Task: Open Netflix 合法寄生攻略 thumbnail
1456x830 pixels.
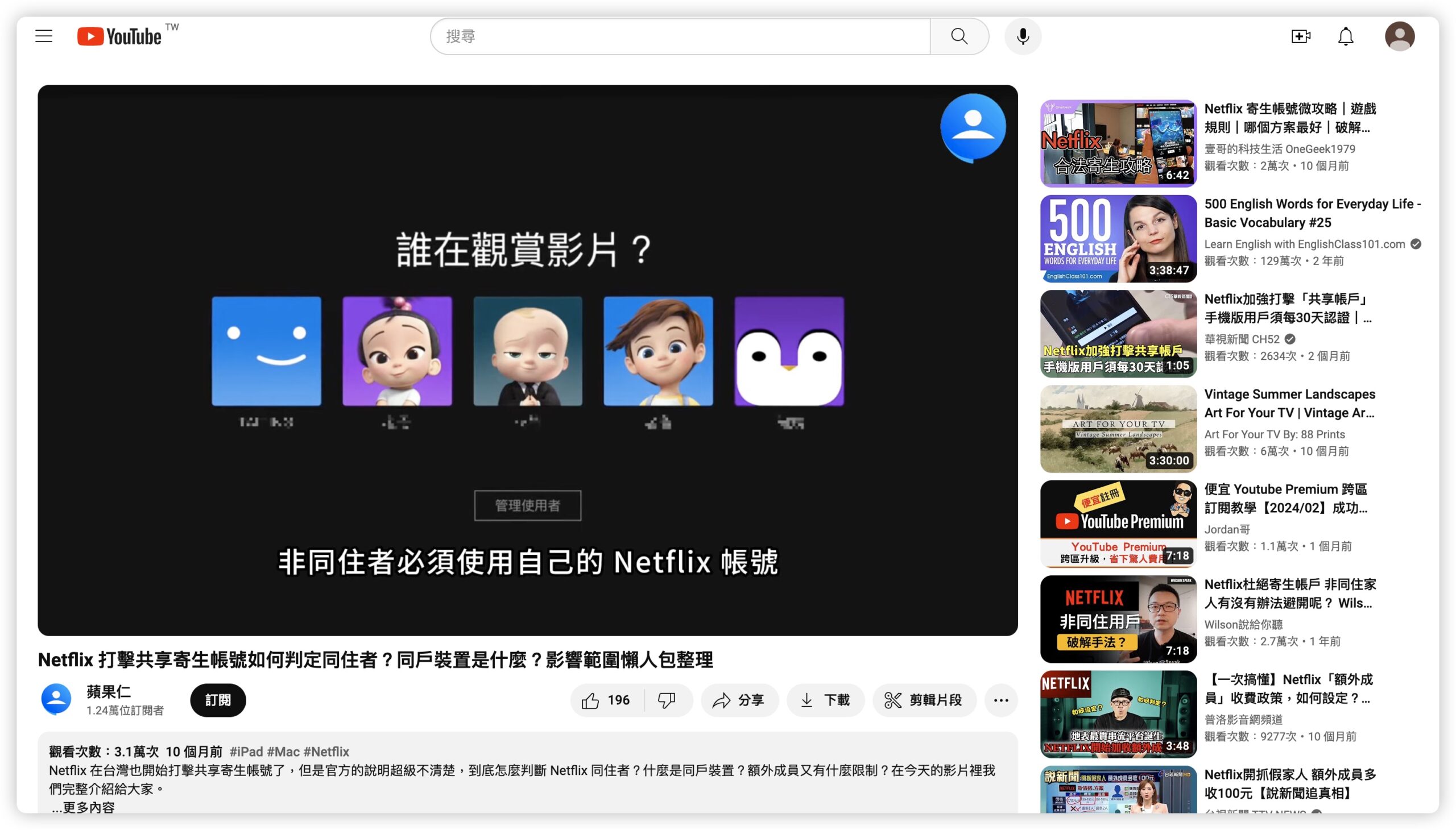Action: click(x=1118, y=143)
